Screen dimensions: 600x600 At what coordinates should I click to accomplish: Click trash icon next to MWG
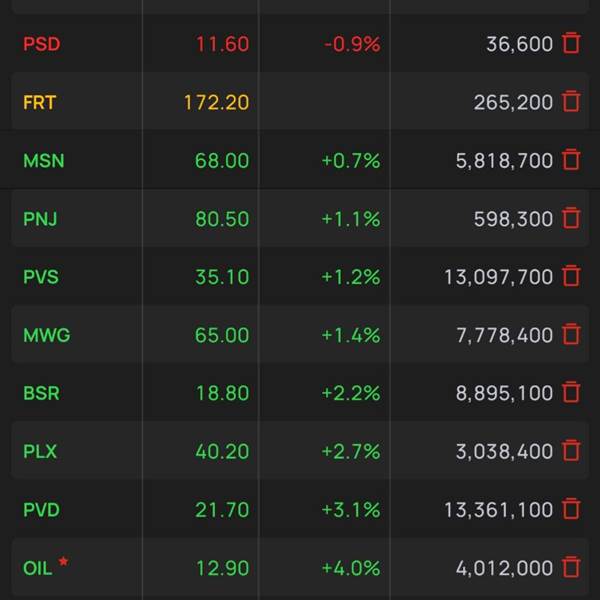click(x=571, y=335)
